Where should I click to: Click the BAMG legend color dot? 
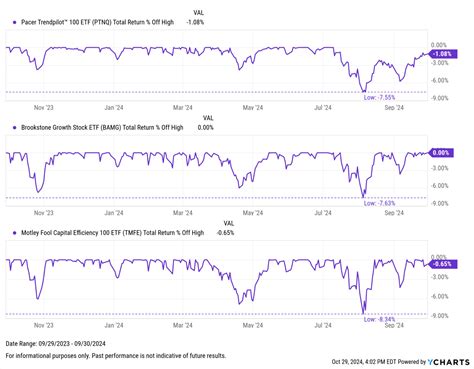tap(14, 128)
